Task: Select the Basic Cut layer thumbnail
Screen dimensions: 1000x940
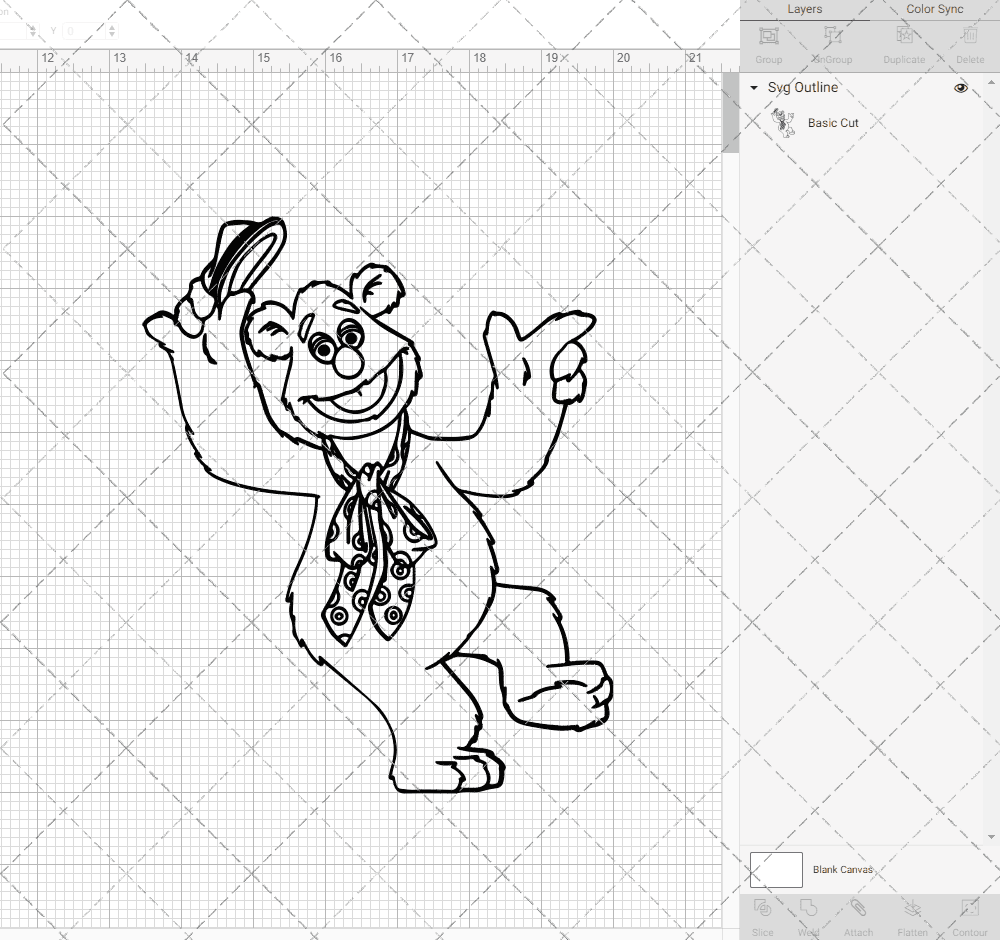Action: click(x=783, y=123)
